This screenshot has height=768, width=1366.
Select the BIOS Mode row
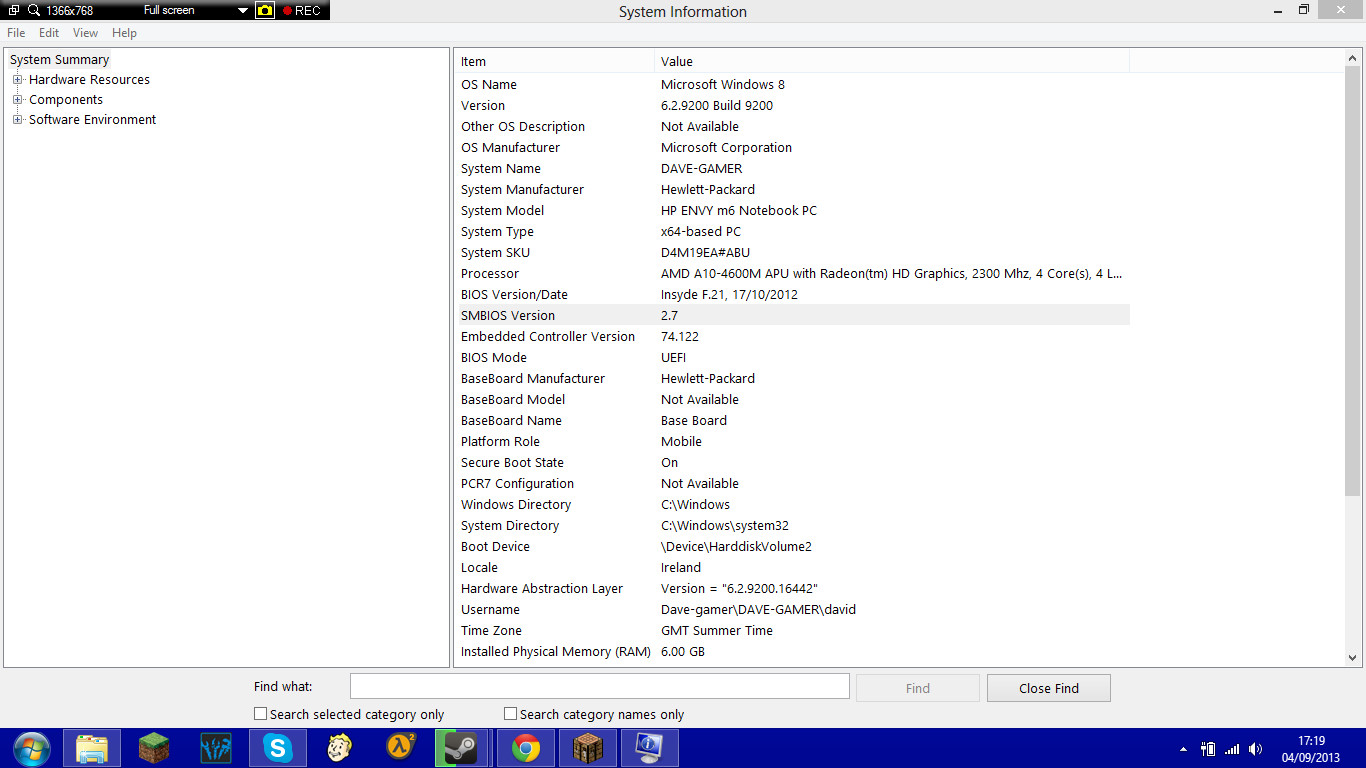(x=792, y=358)
